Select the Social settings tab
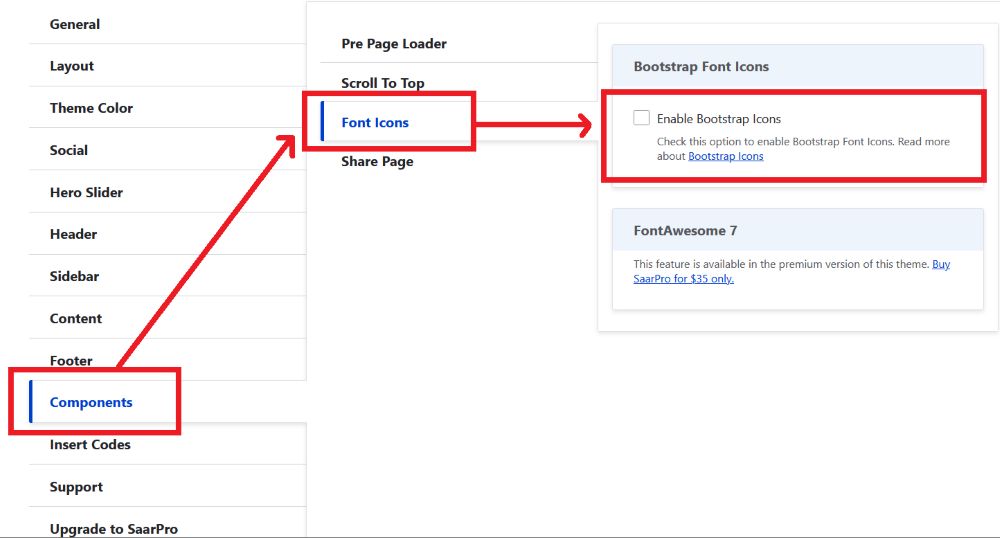Screen dimensions: 1000x538 [x=69, y=150]
